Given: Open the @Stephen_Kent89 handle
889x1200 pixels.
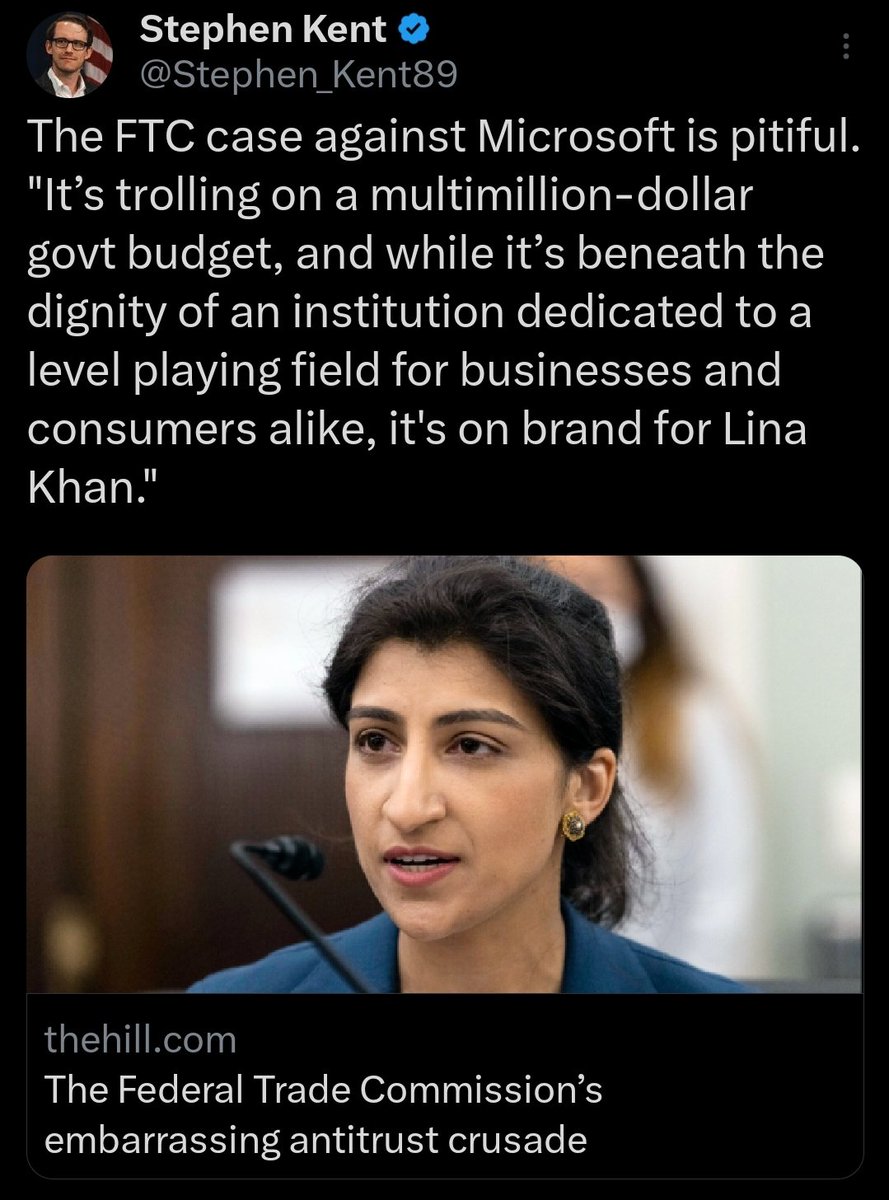Looking at the screenshot, I should pos(298,75).
